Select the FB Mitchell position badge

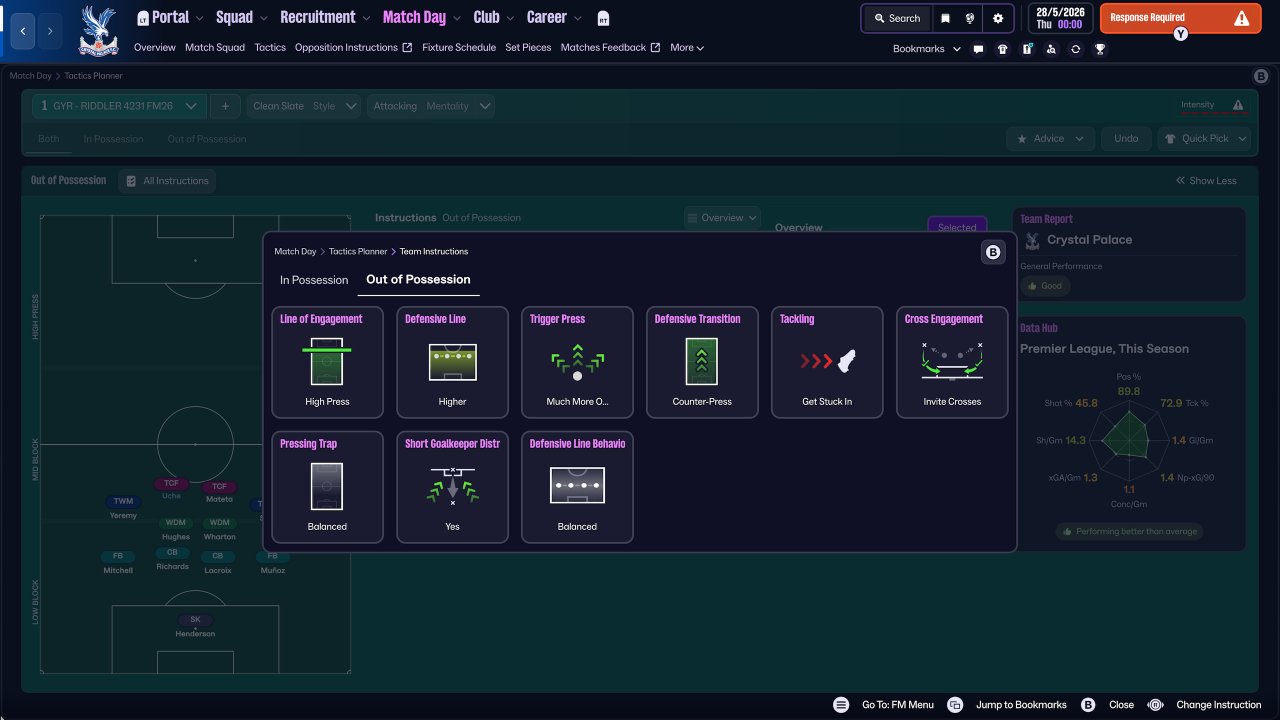tap(118, 556)
